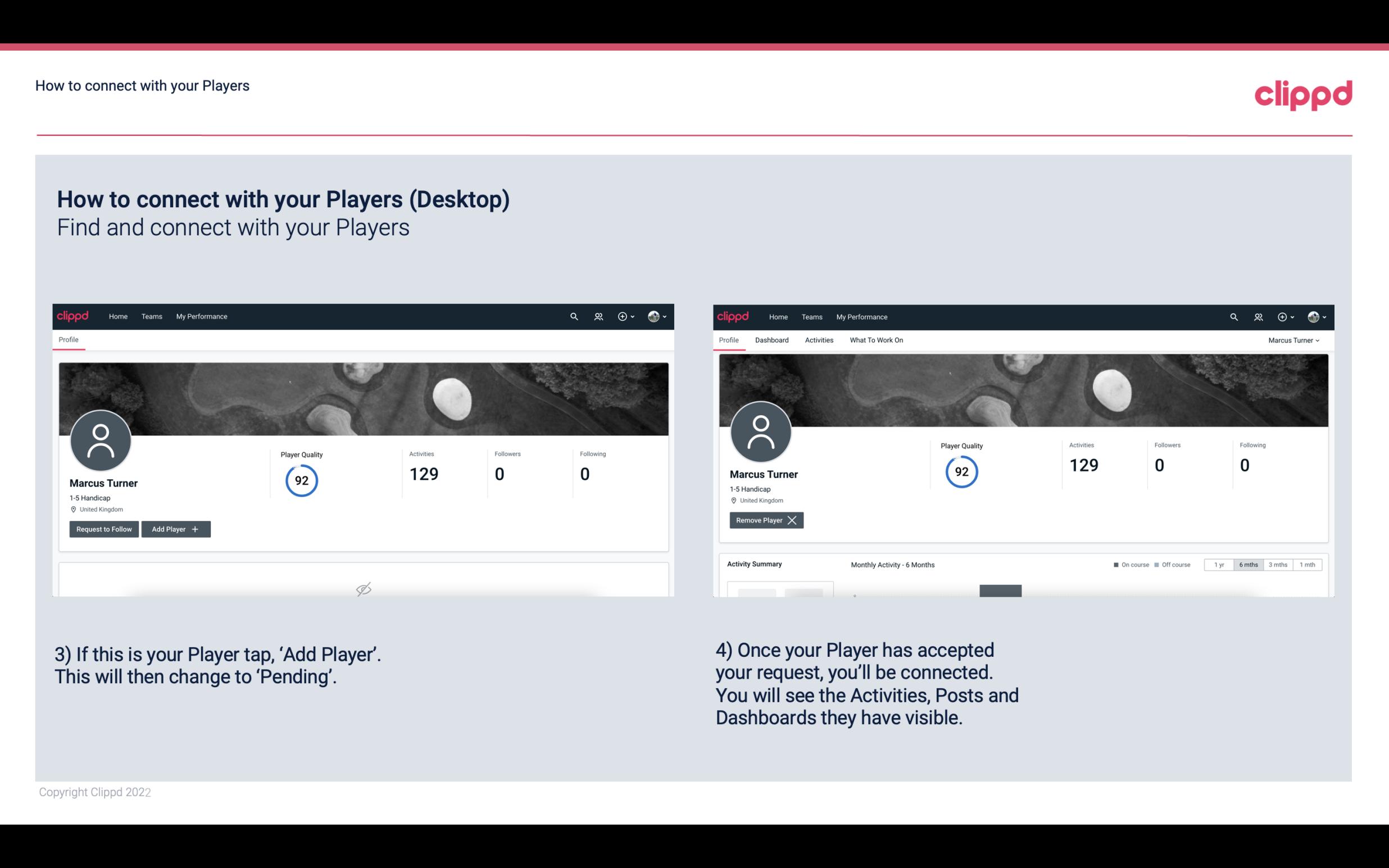
Task: Select the 'Profile' tab on left screen
Action: coord(68,339)
